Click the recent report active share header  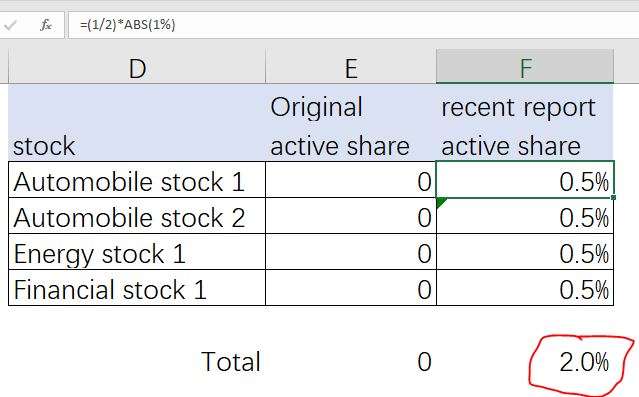525,123
